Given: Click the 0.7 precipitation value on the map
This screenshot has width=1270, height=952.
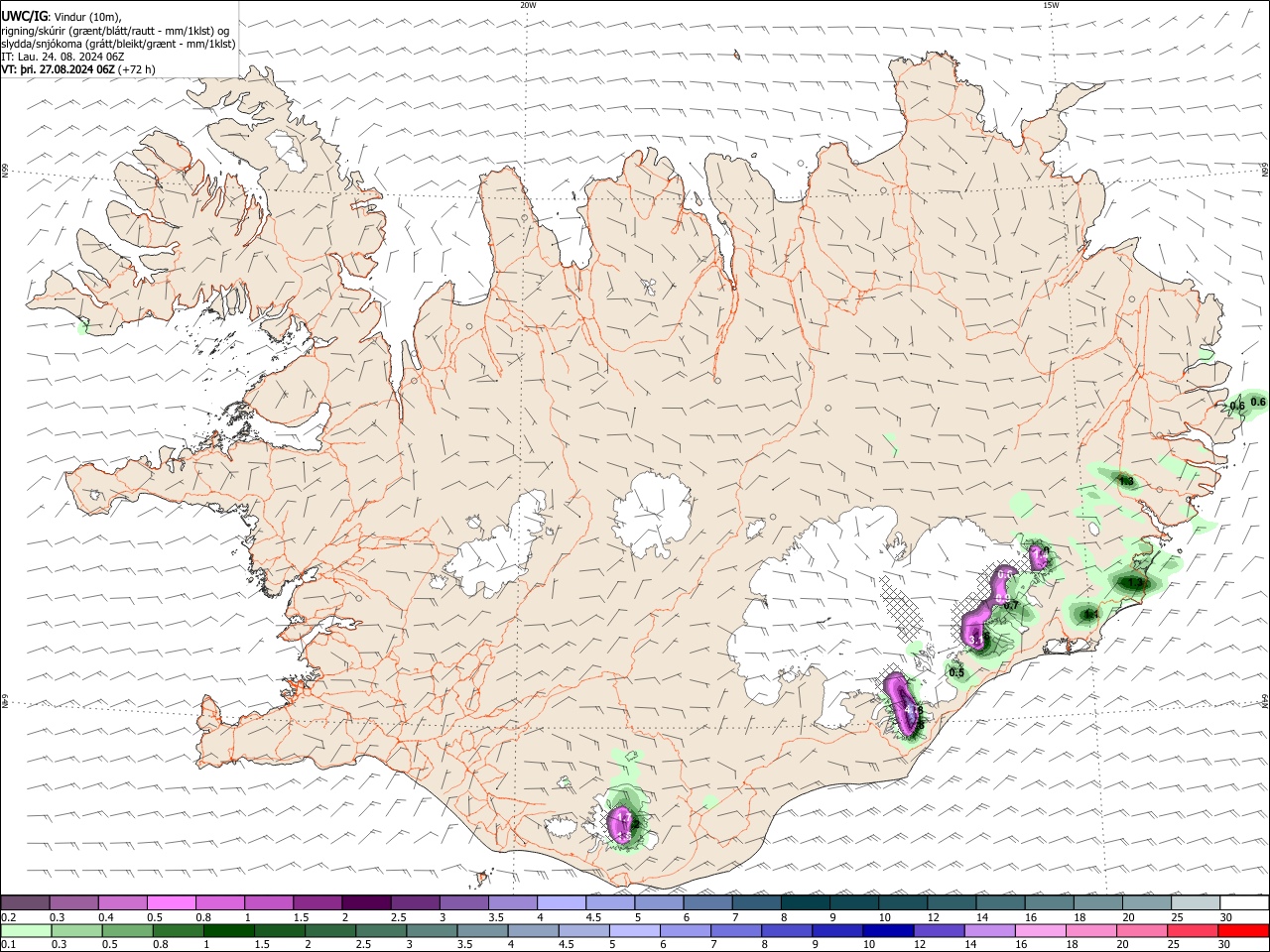Looking at the screenshot, I should pos(1011,605).
